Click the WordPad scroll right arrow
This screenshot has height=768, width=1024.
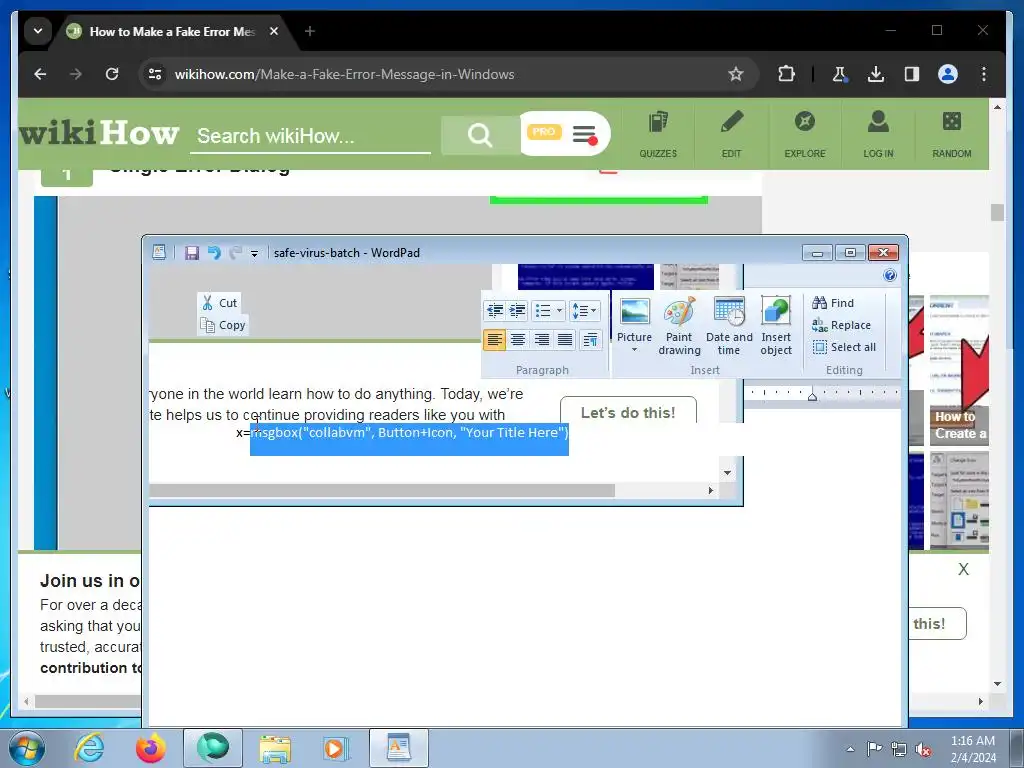711,490
